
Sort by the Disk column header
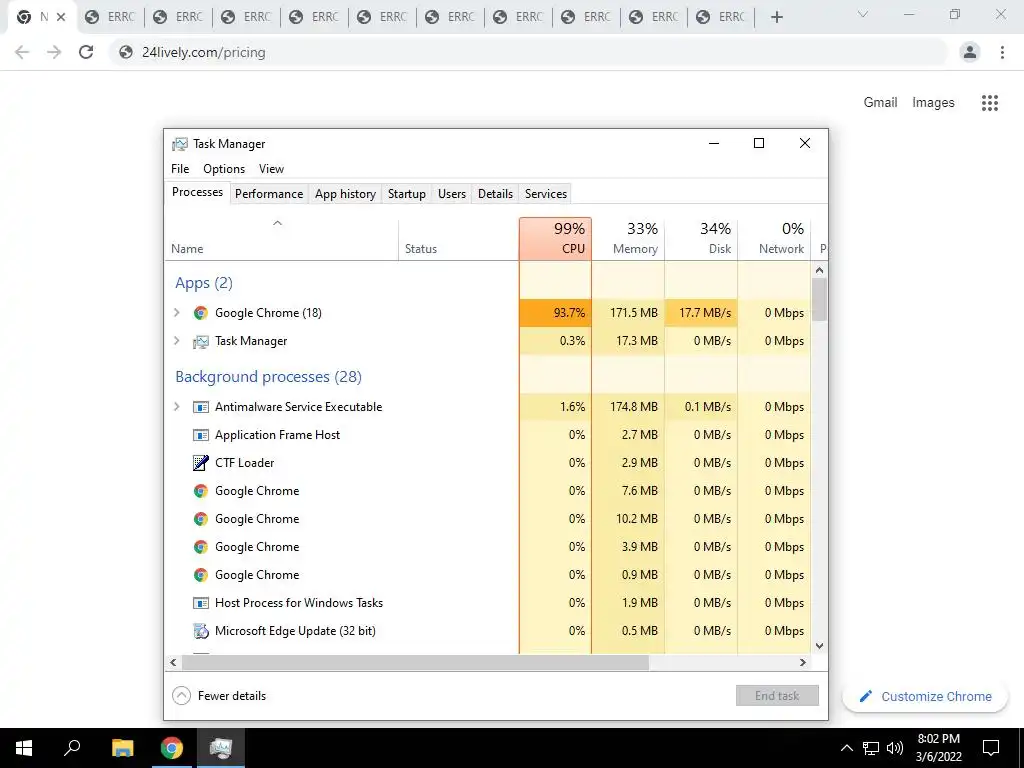(x=701, y=239)
